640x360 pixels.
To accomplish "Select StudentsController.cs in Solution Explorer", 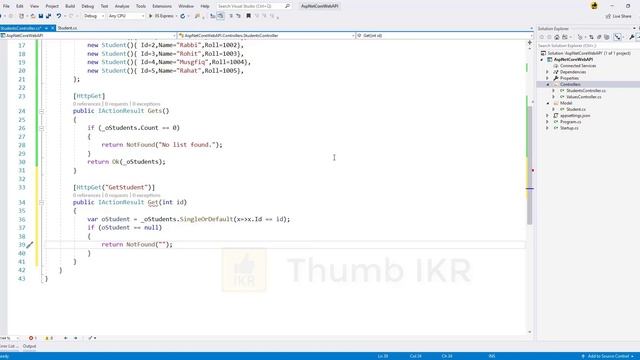I will [586, 91].
